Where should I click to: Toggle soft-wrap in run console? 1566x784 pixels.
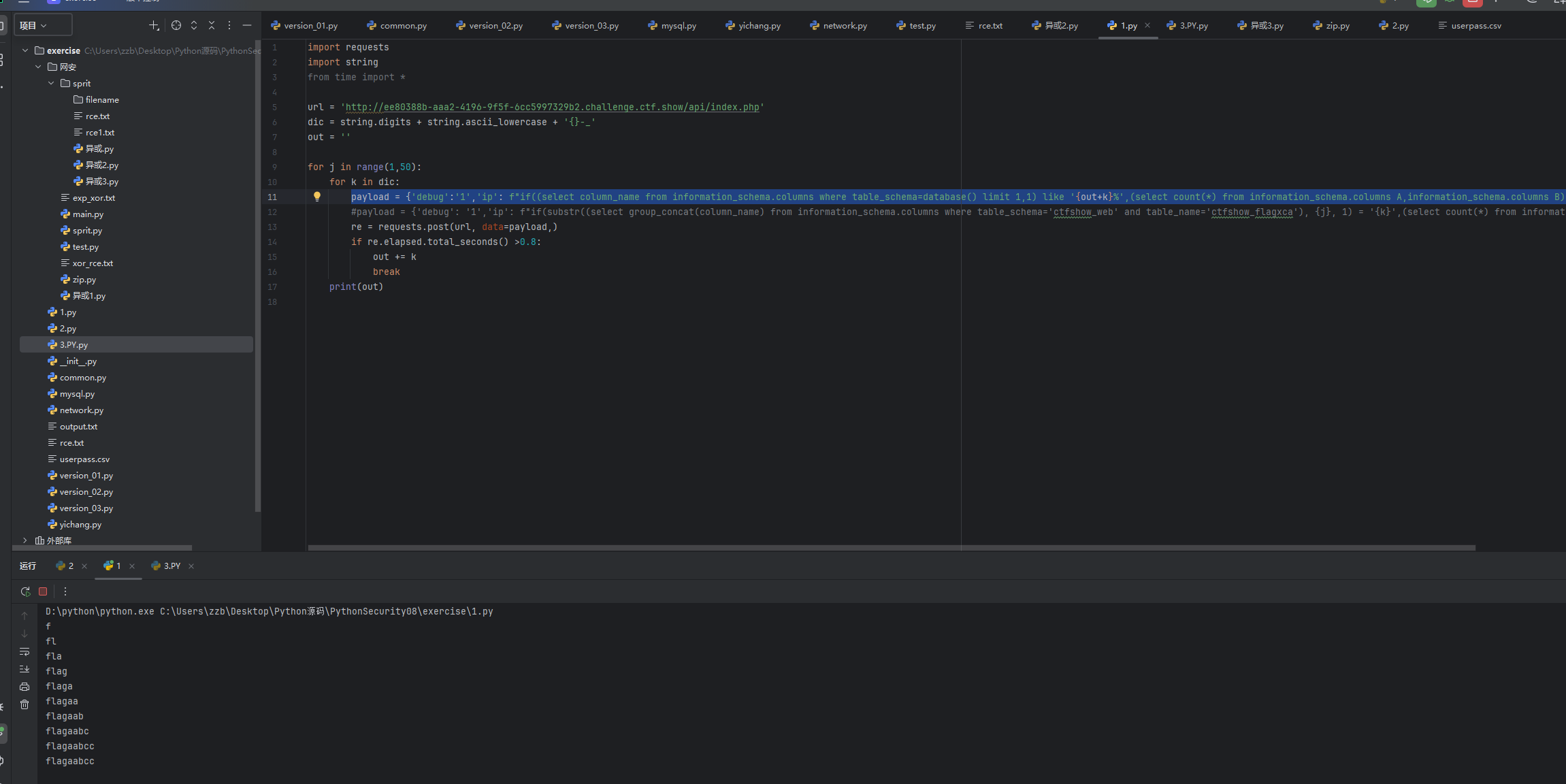[25, 651]
